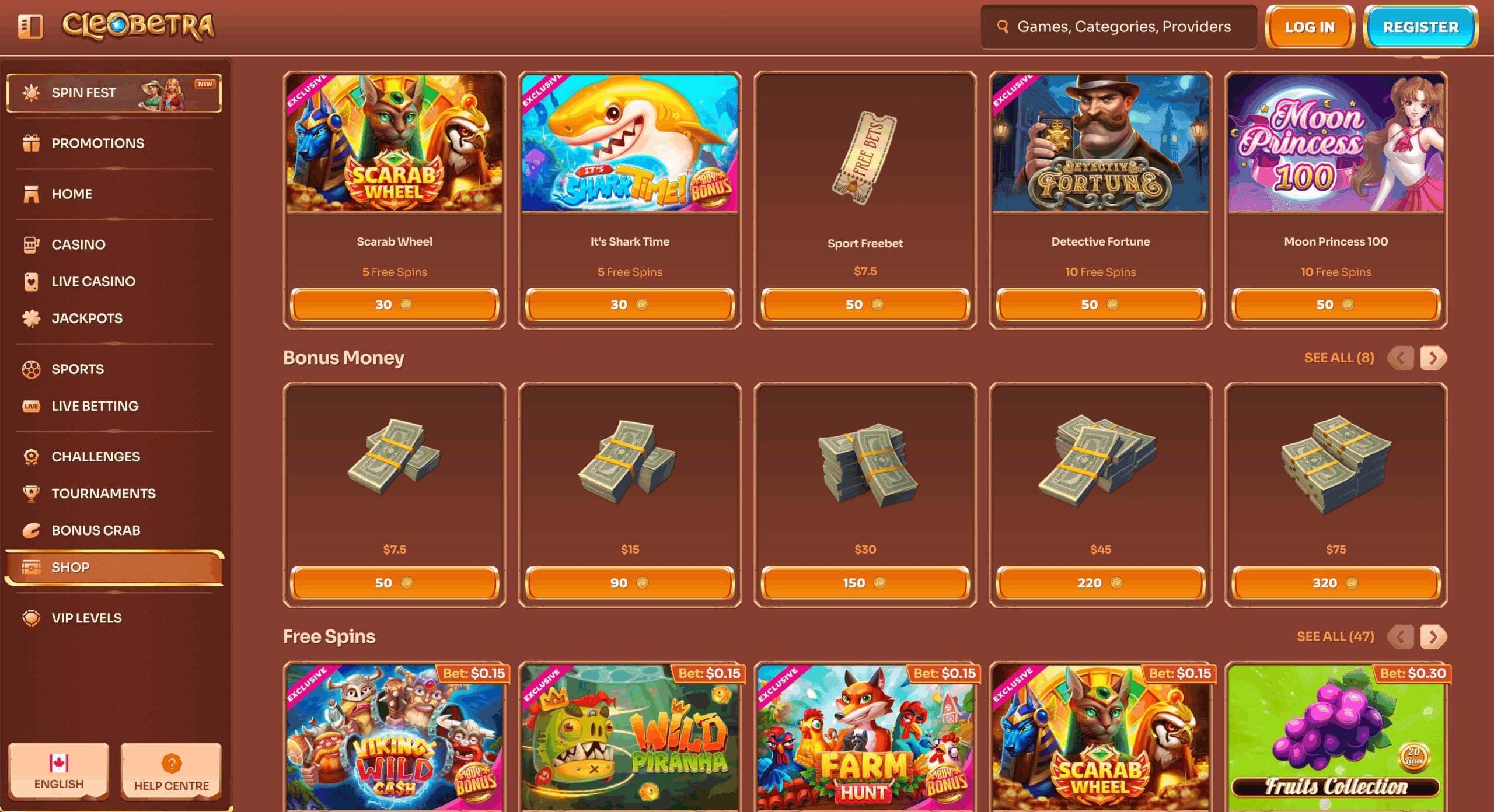The image size is (1494, 812).
Task: Show next Bonus Money items
Action: coord(1433,358)
